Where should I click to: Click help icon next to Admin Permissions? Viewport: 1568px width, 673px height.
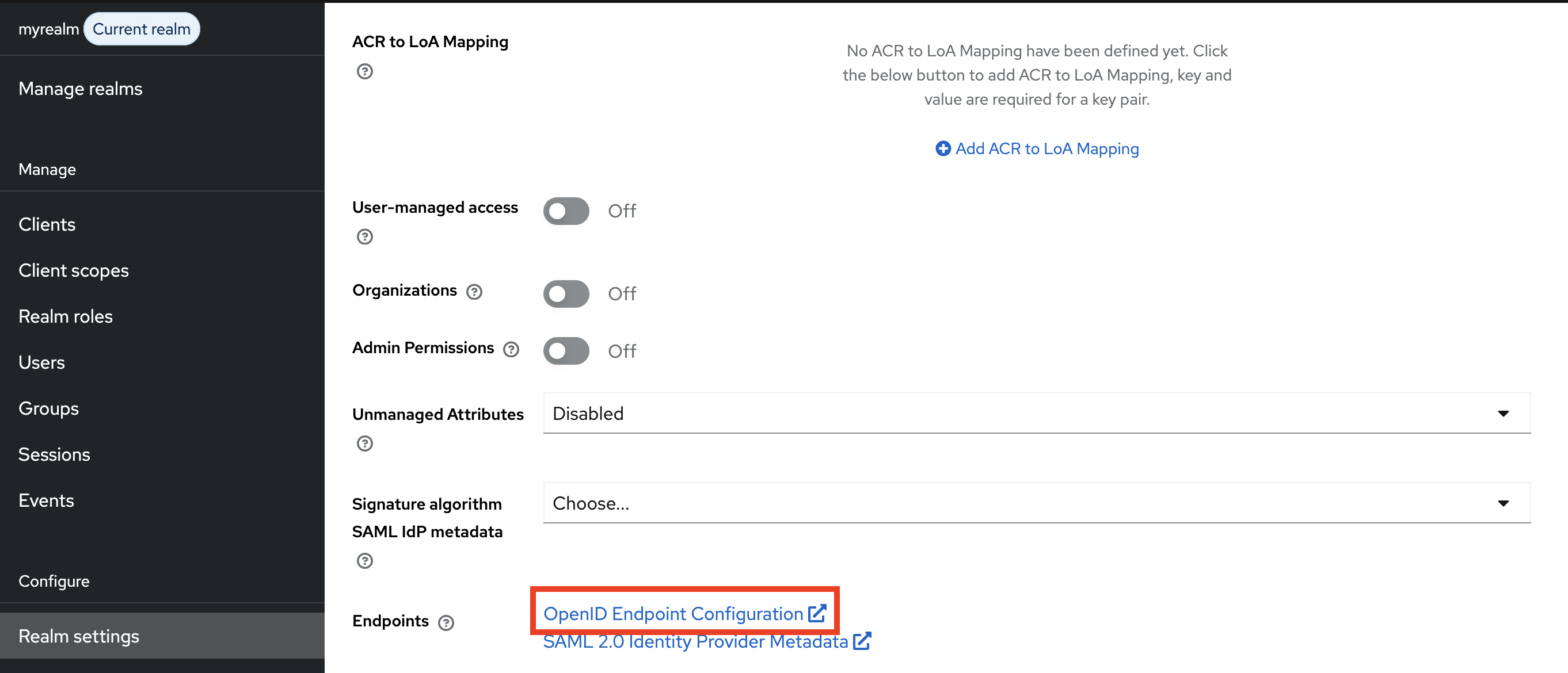tap(511, 349)
